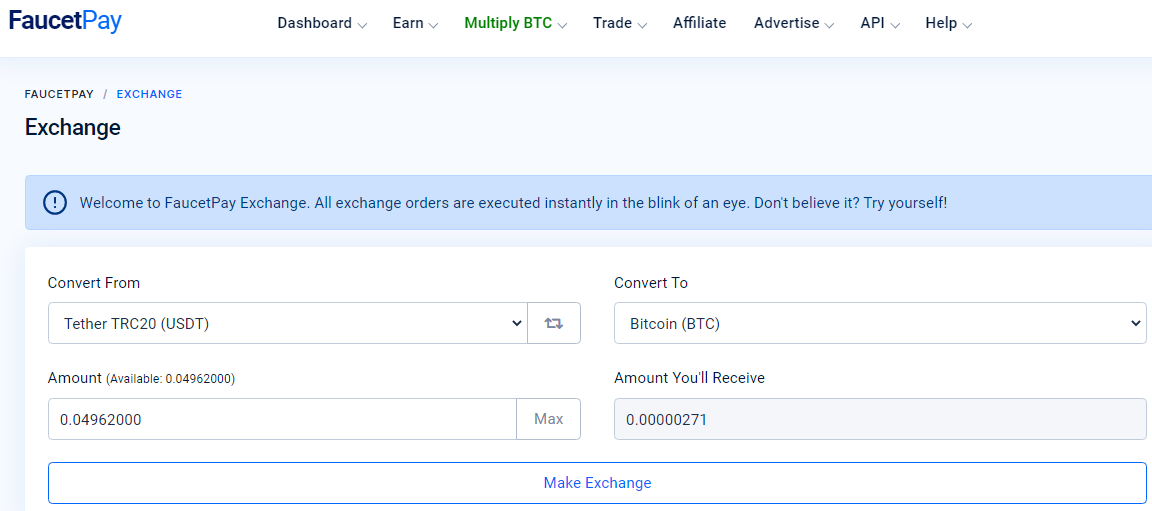The image size is (1152, 511).
Task: Click the Amount You'll Receive field
Action: coord(879,419)
